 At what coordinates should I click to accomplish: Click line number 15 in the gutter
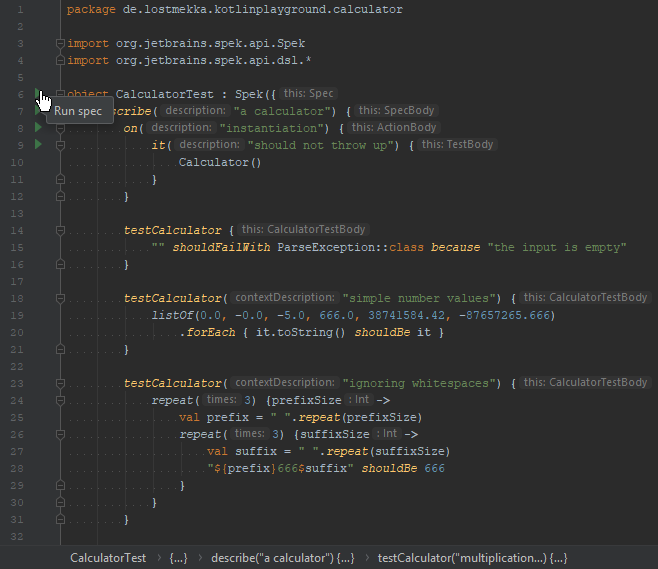click(17, 248)
